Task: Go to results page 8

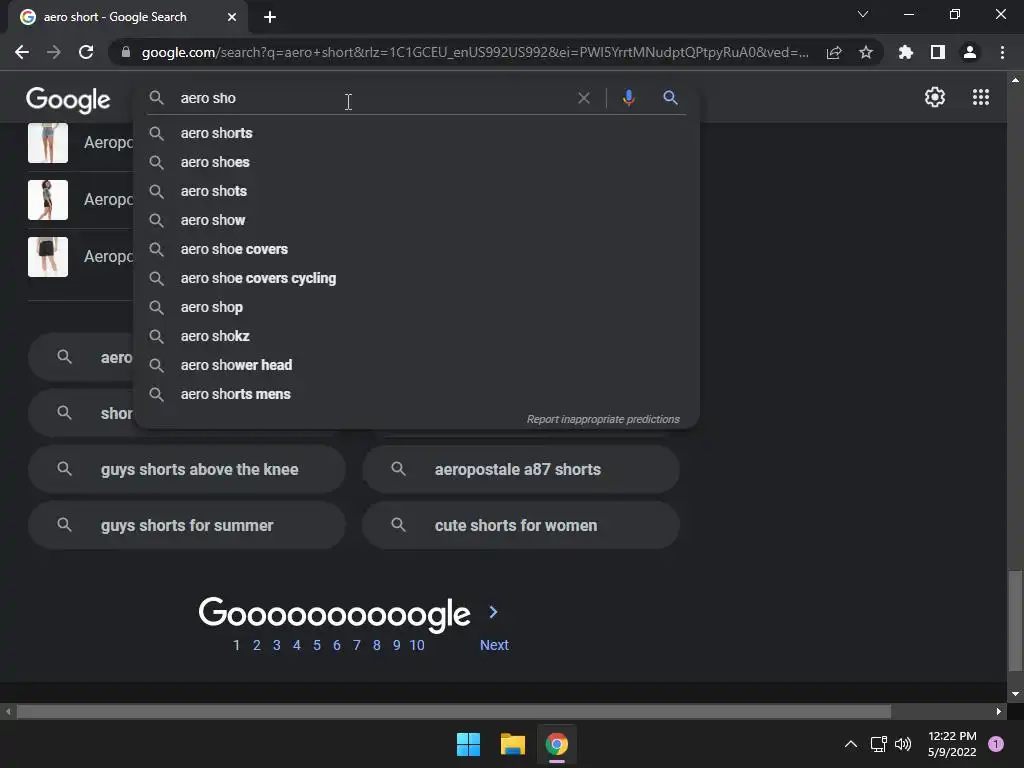Action: click(377, 645)
